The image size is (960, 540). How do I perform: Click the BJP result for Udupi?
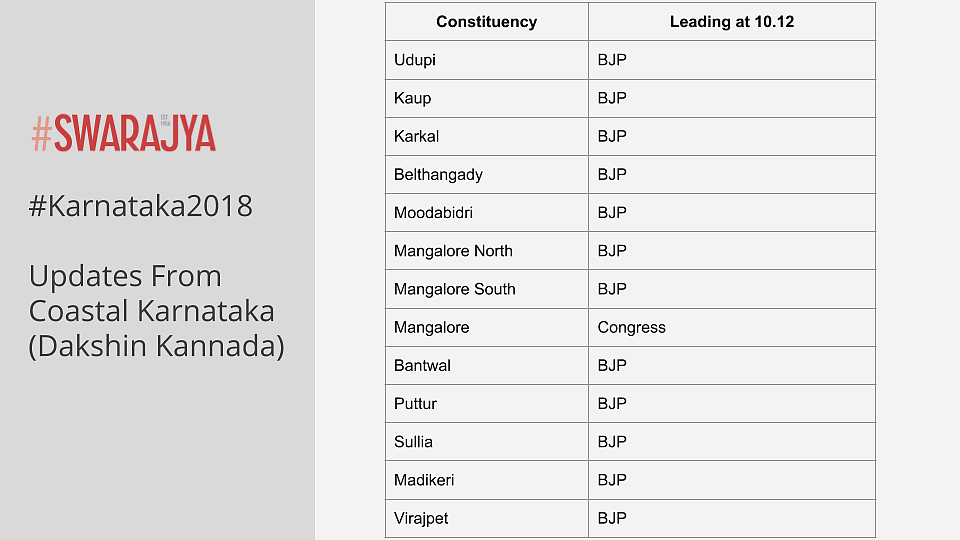[612, 60]
